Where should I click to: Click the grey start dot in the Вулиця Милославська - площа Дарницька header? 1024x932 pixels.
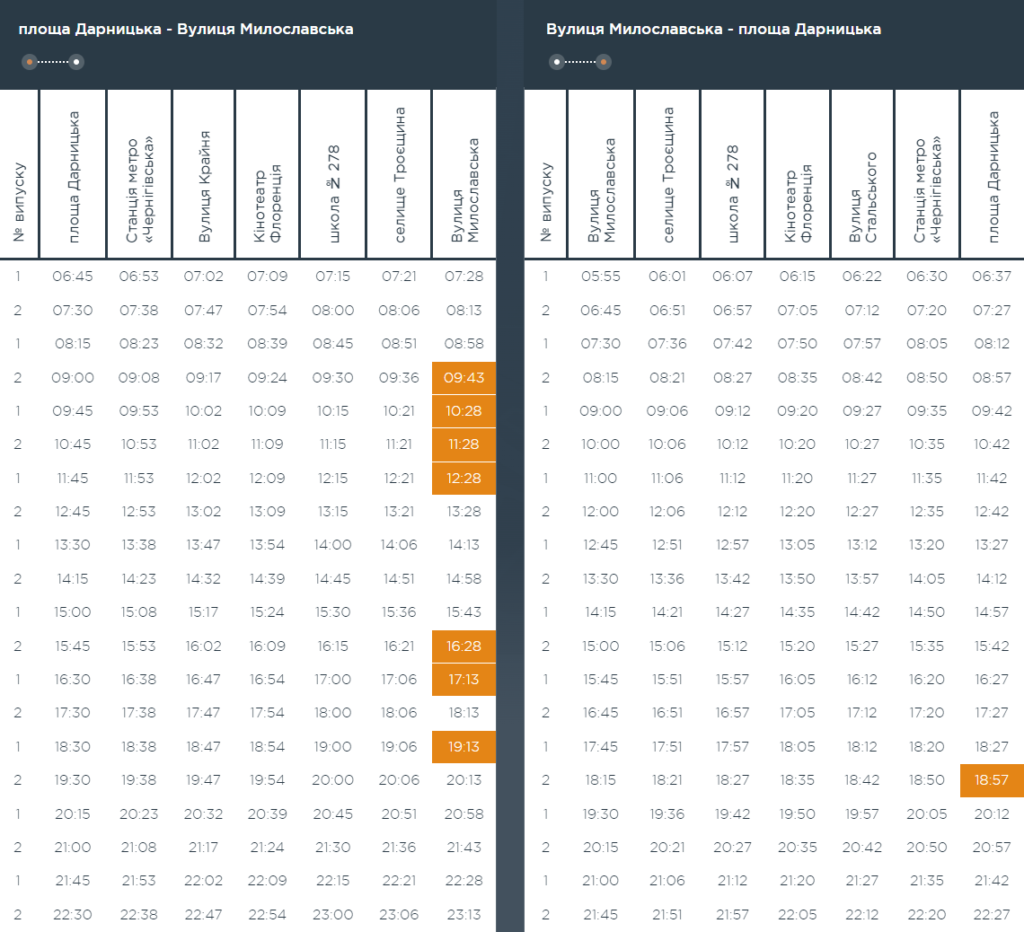point(557,62)
